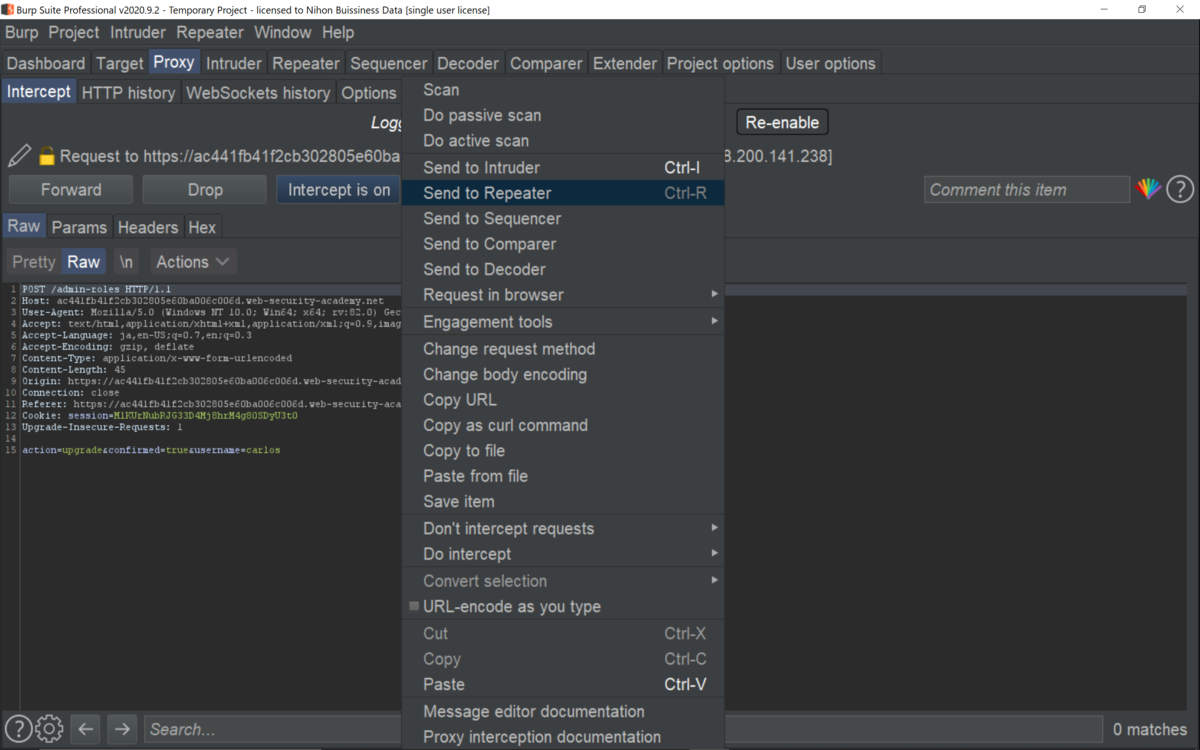
Task: Open the Window menu
Action: 283,32
